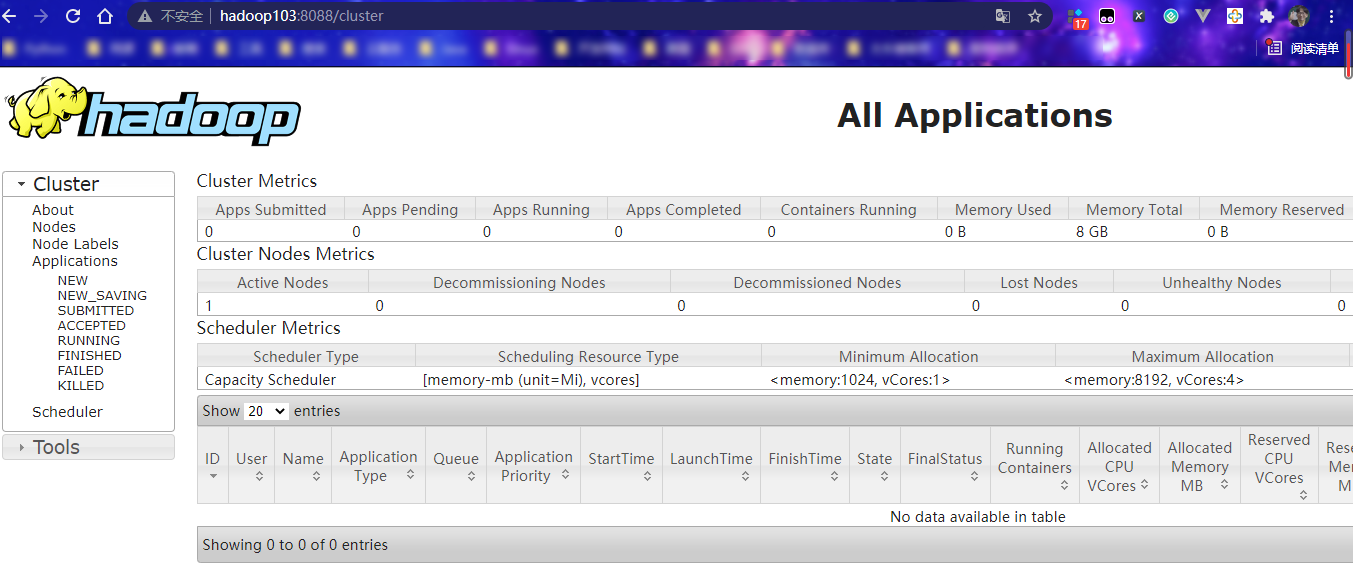The image size is (1353, 568).
Task: Collapse the Cluster section in sidebar
Action: 88,184
